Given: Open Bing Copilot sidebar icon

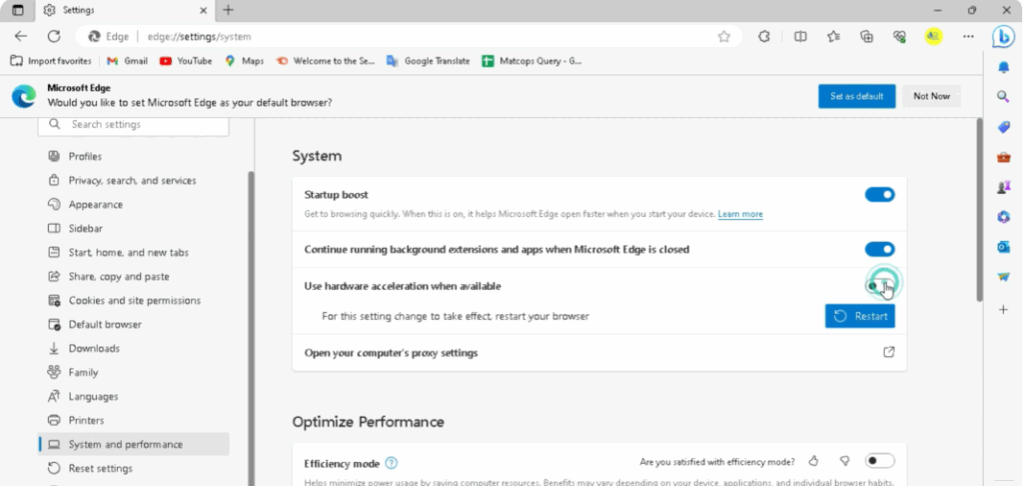Looking at the screenshot, I should click(x=1003, y=37).
